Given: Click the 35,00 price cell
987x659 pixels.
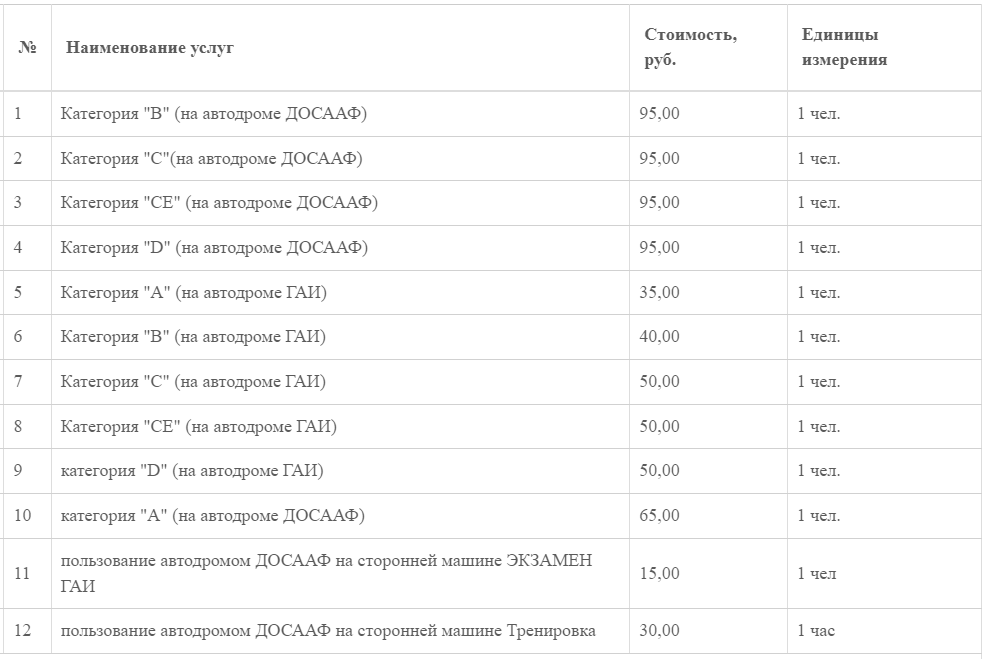Looking at the screenshot, I should [660, 293].
